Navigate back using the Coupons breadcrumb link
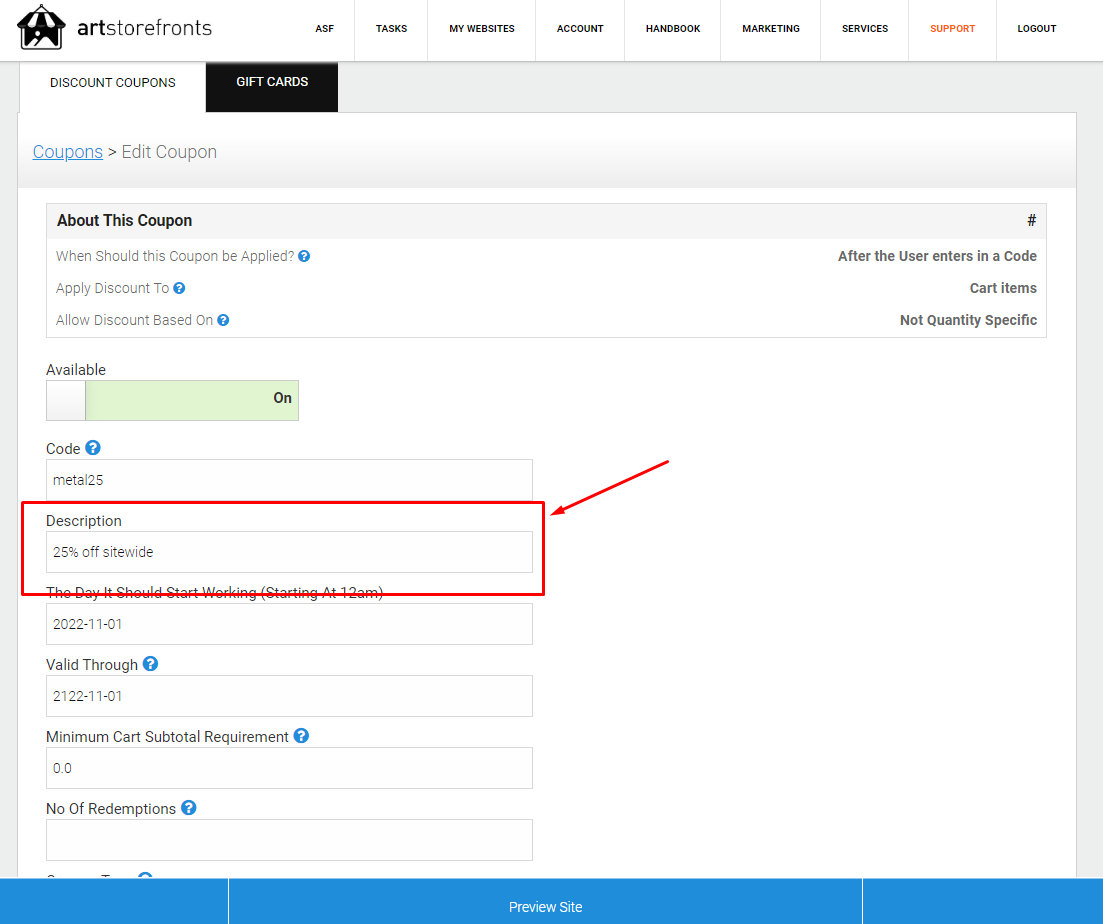The width and height of the screenshot is (1103, 924). (x=67, y=151)
